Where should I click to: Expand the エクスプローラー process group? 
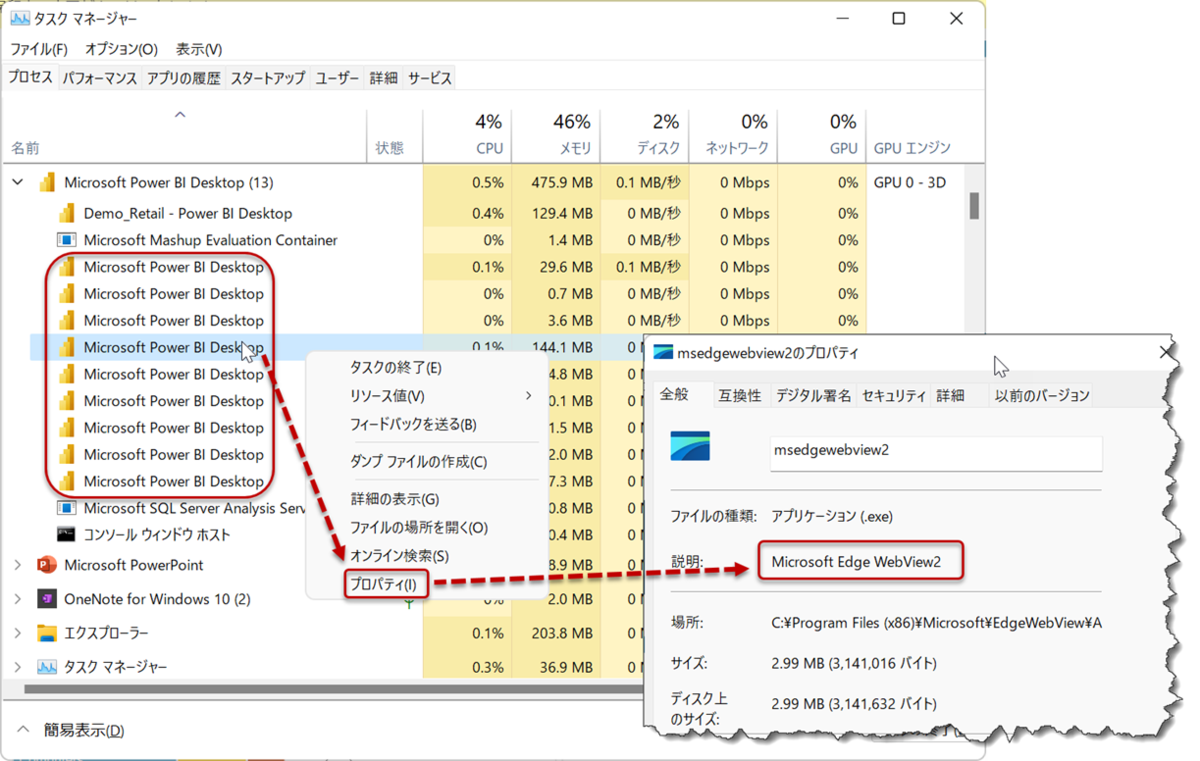(x=17, y=633)
